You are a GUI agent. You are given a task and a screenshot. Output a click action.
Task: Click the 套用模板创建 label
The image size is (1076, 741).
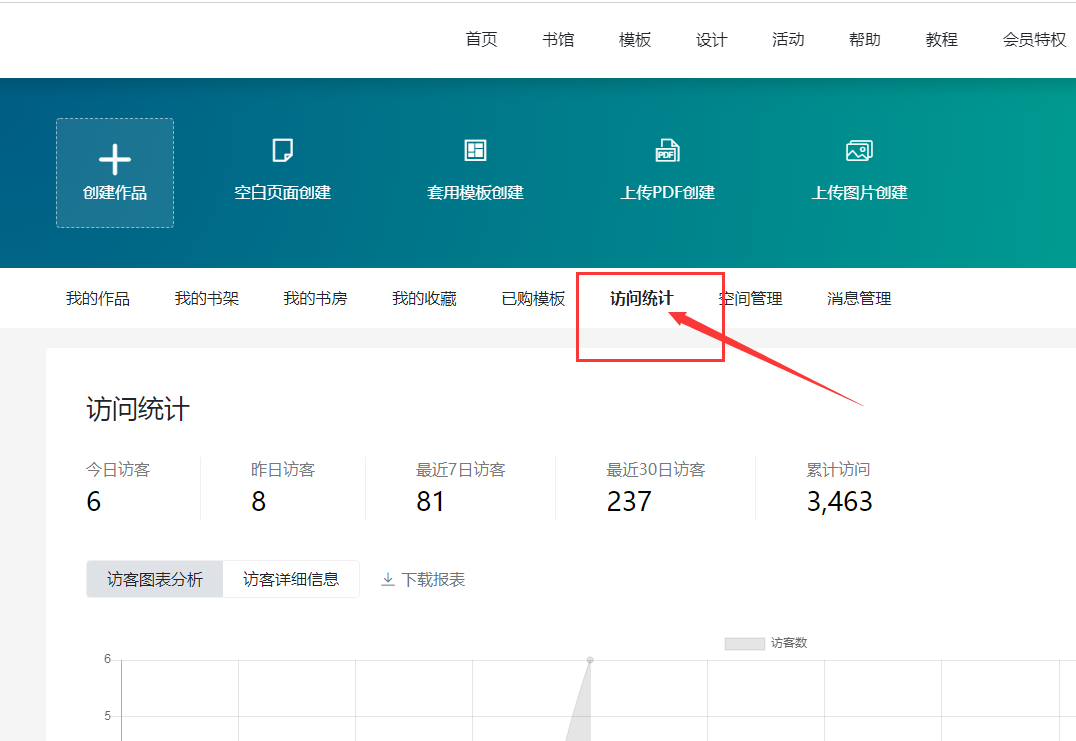pyautogui.click(x=475, y=193)
